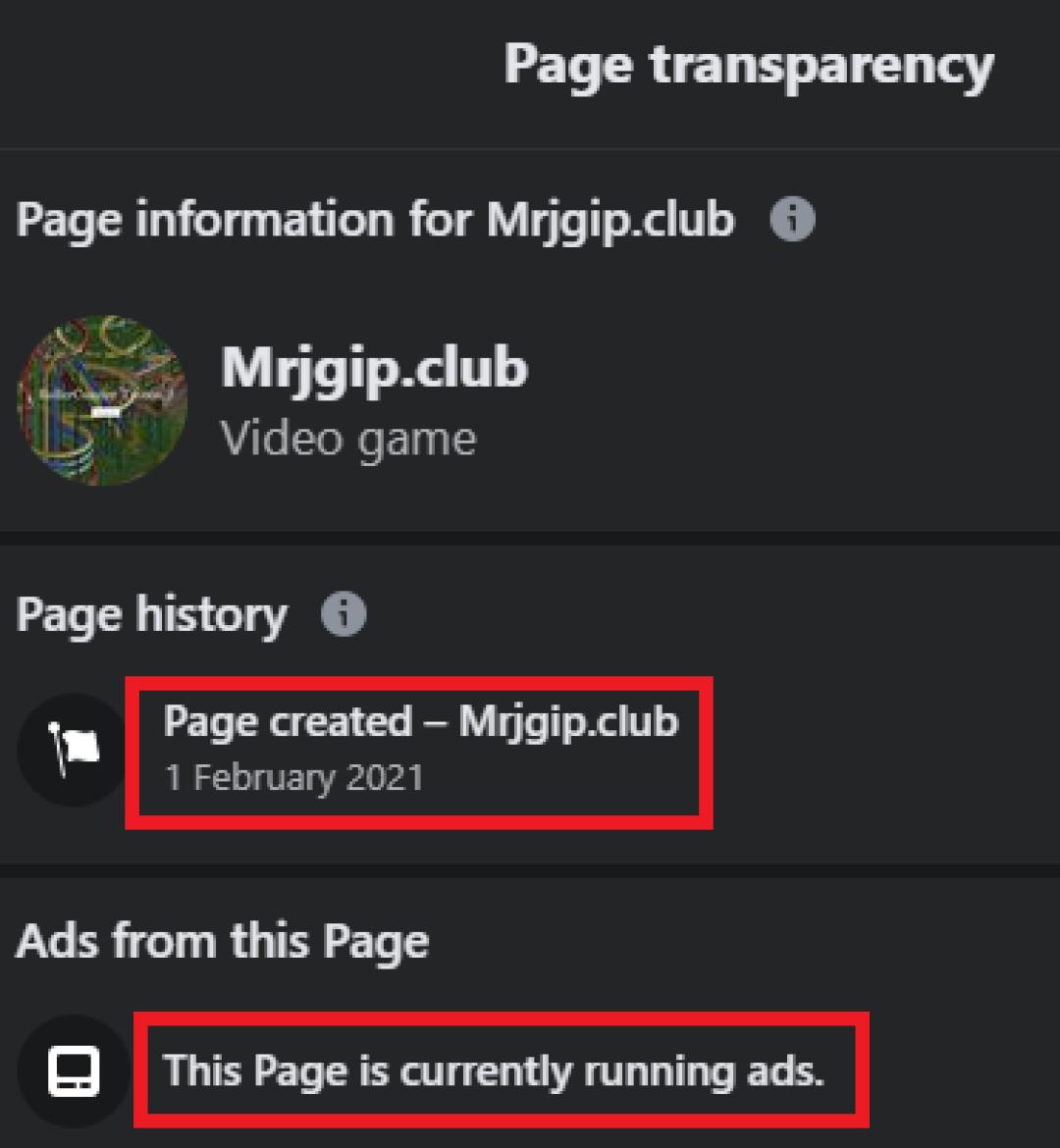Select the Video game category label
1060x1148 pixels.
click(x=348, y=440)
